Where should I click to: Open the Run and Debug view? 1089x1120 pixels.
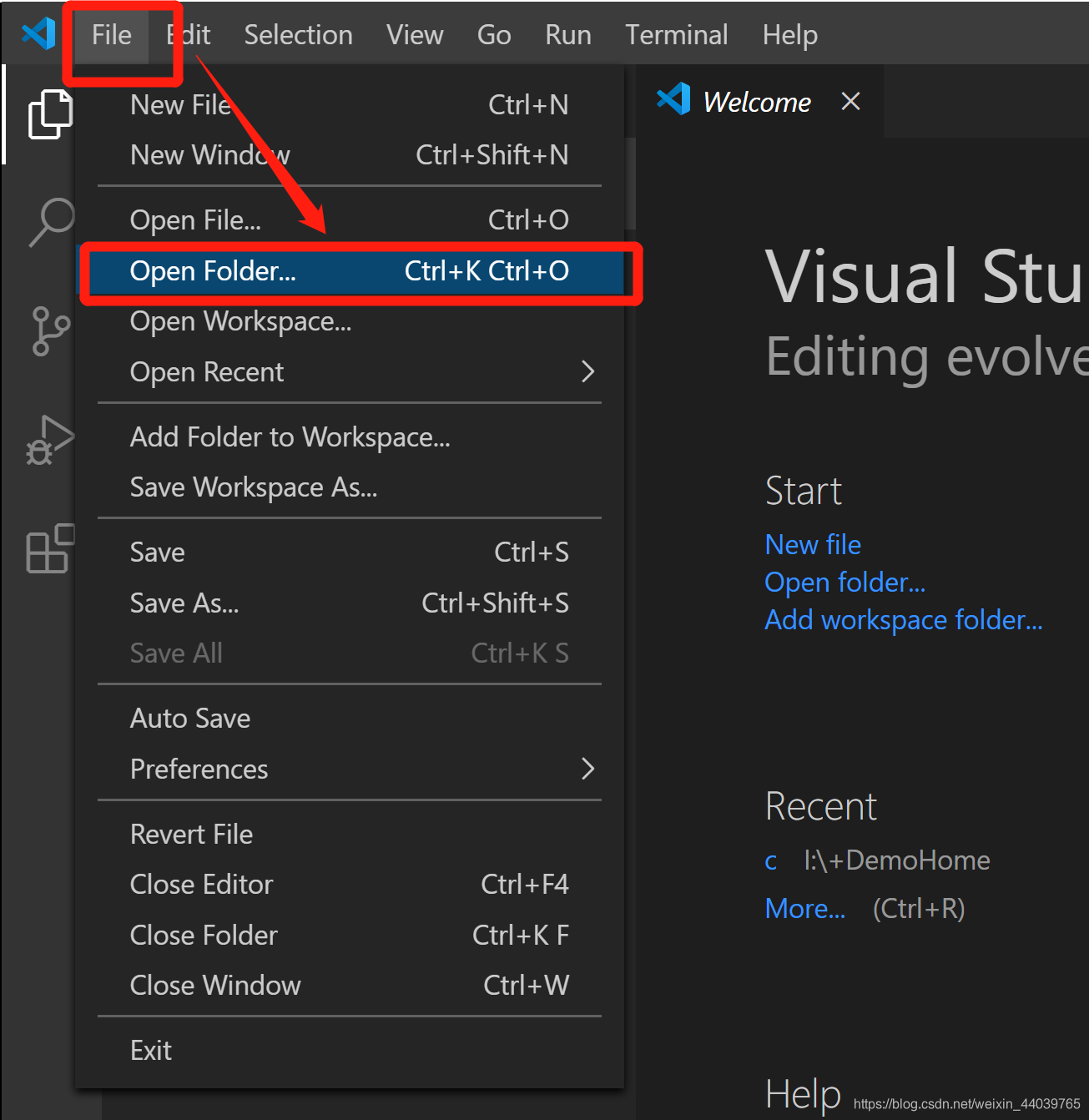50,440
